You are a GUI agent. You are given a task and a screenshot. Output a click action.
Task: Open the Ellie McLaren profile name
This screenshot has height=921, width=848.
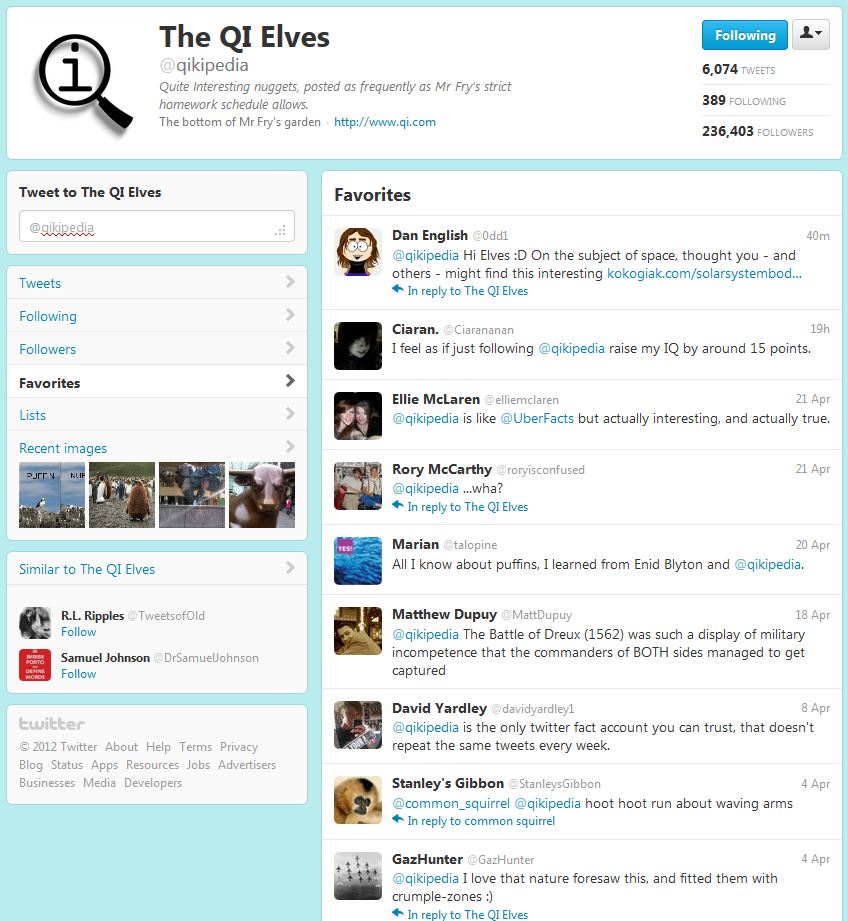436,399
